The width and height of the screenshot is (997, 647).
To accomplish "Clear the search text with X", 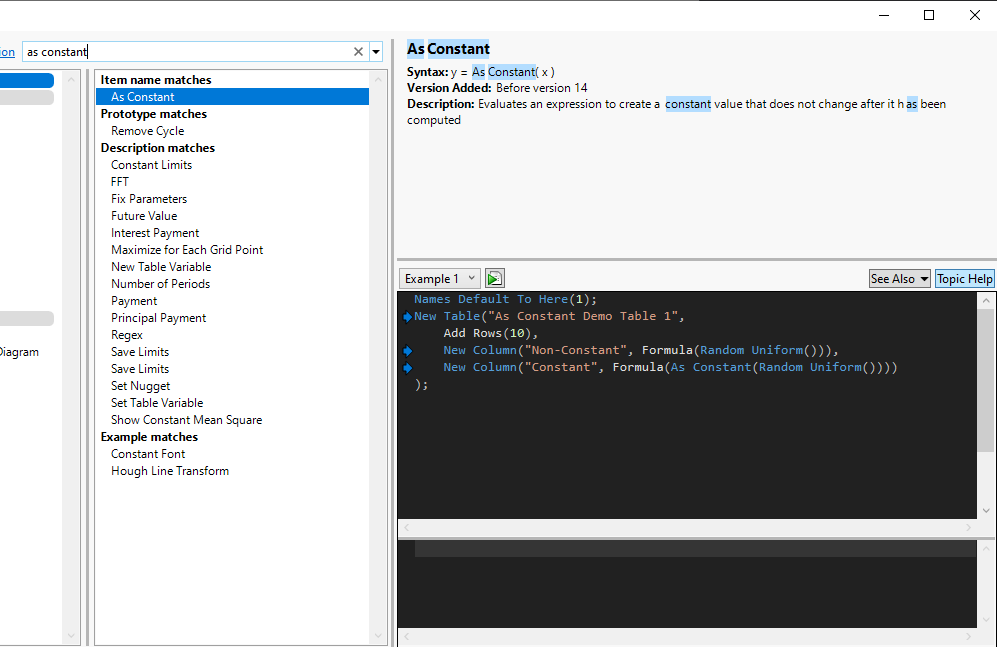I will coord(359,52).
